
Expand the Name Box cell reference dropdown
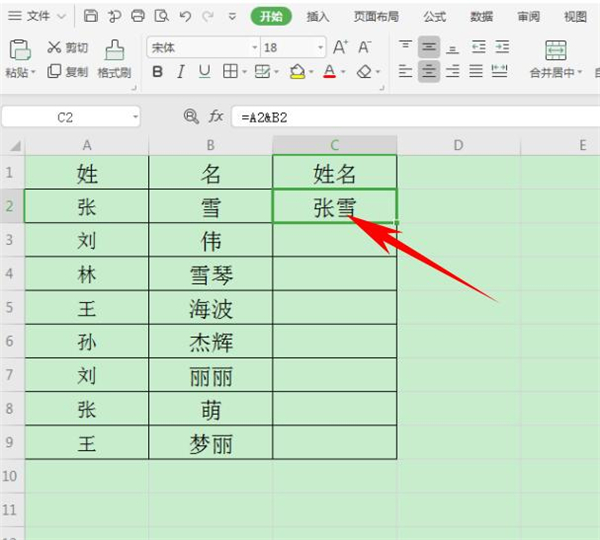(x=135, y=117)
